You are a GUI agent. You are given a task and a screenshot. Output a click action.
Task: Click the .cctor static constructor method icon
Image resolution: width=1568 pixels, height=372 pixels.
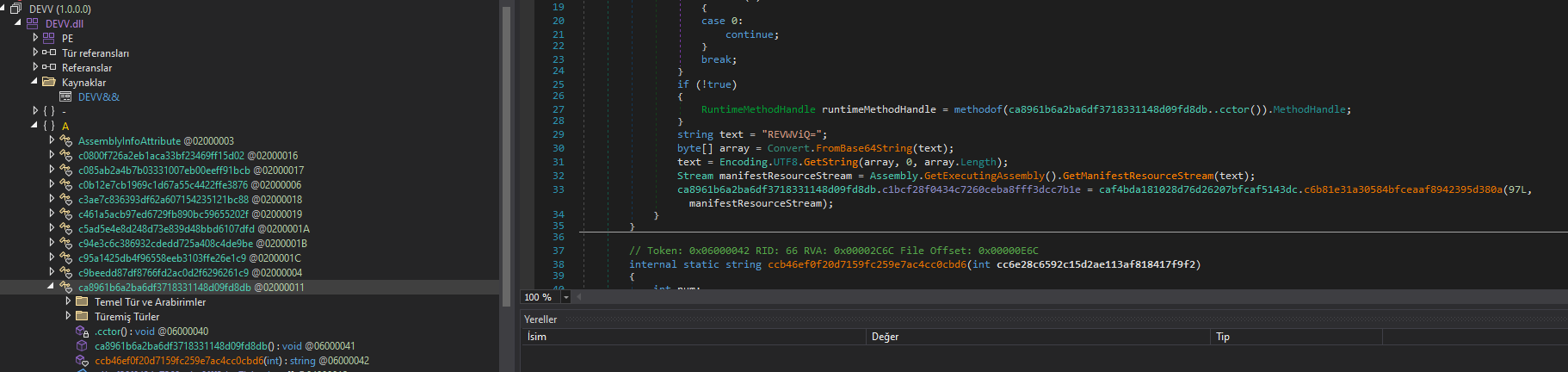[83, 332]
